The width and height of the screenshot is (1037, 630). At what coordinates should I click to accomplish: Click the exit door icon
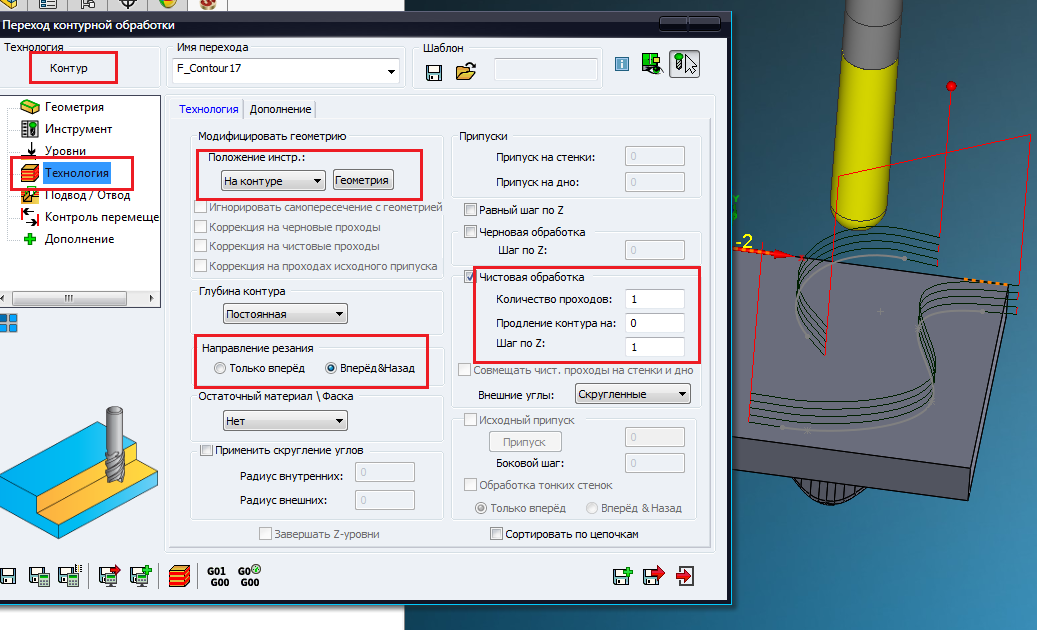(x=684, y=576)
